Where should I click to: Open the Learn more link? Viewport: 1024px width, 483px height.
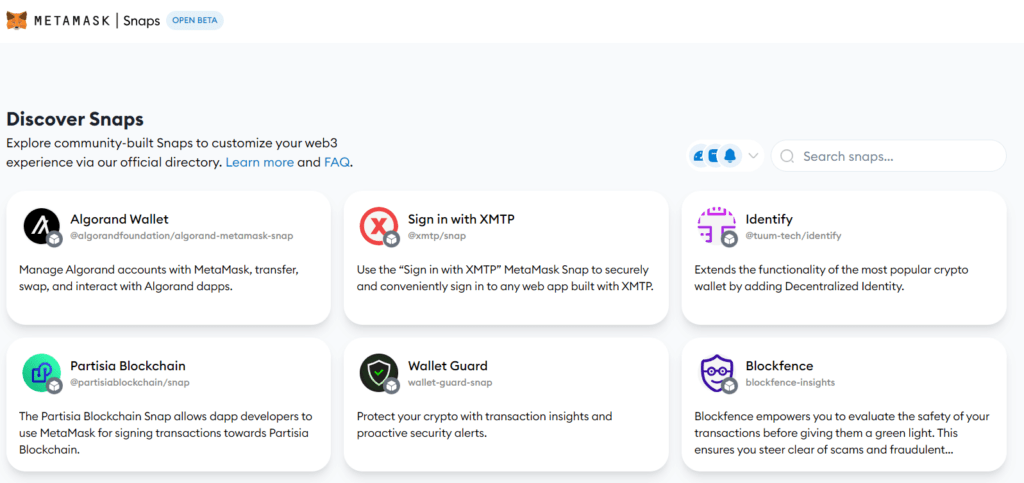point(259,162)
